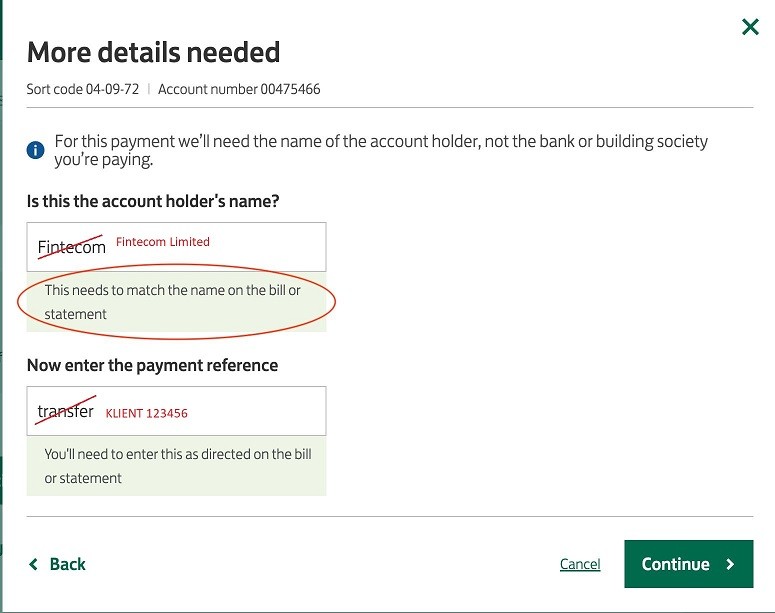Click the crossed-out Fintecom text
The width and height of the screenshot is (775, 613).
(71, 247)
